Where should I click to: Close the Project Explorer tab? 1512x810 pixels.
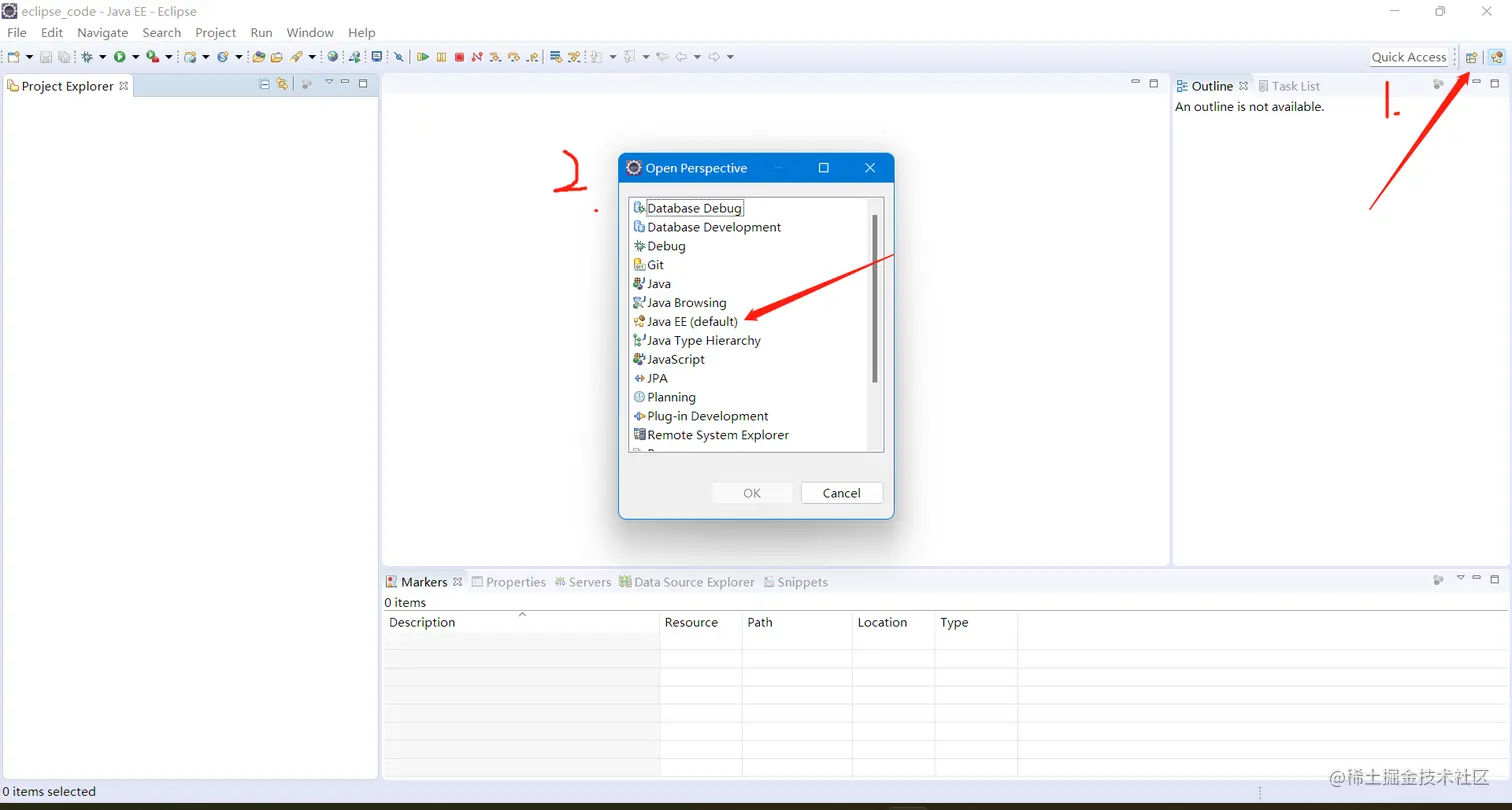coord(124,86)
